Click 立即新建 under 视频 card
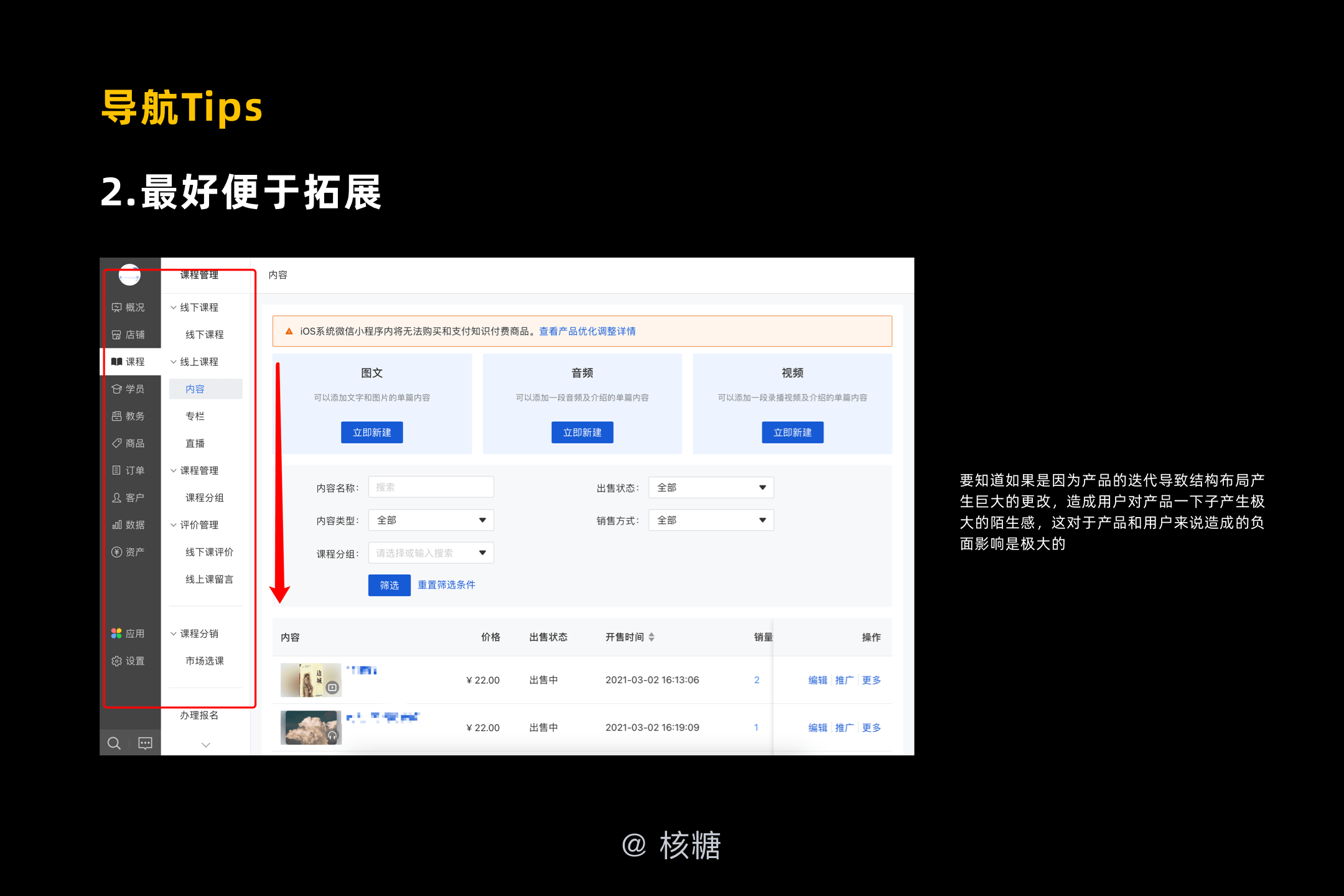1344x896 pixels. point(793,432)
